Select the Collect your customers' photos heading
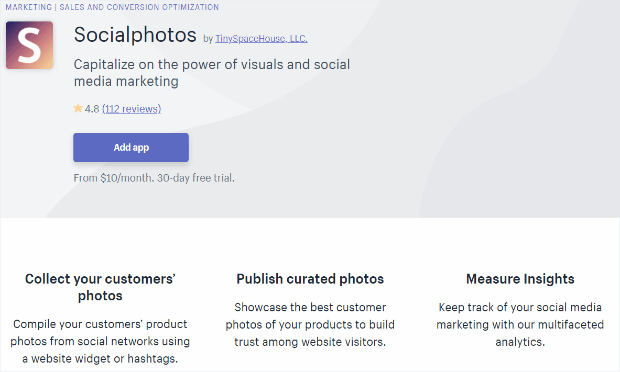Image resolution: width=620 pixels, height=372 pixels. coord(100,287)
